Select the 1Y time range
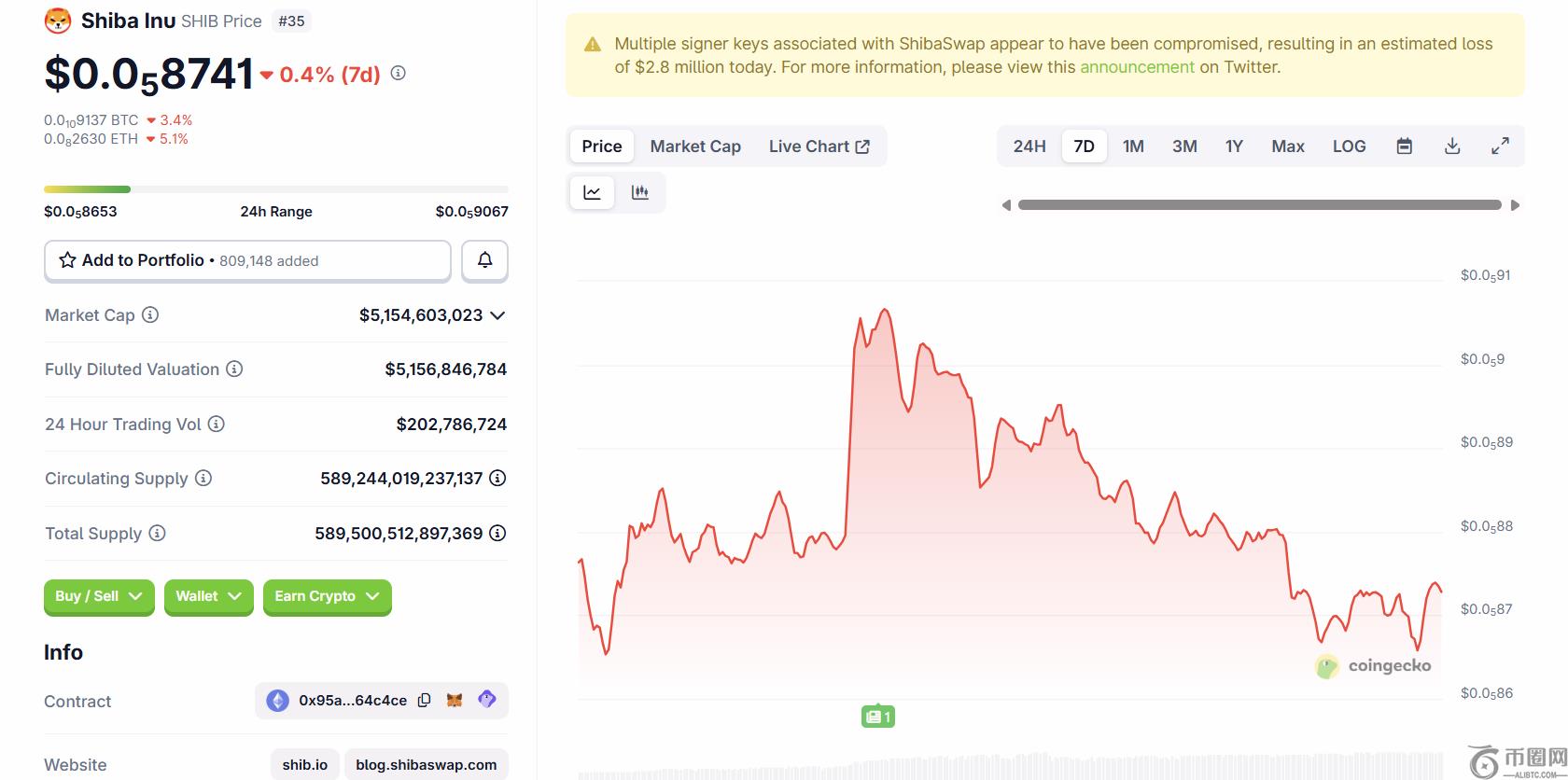The height and width of the screenshot is (780, 1568). click(x=1234, y=146)
